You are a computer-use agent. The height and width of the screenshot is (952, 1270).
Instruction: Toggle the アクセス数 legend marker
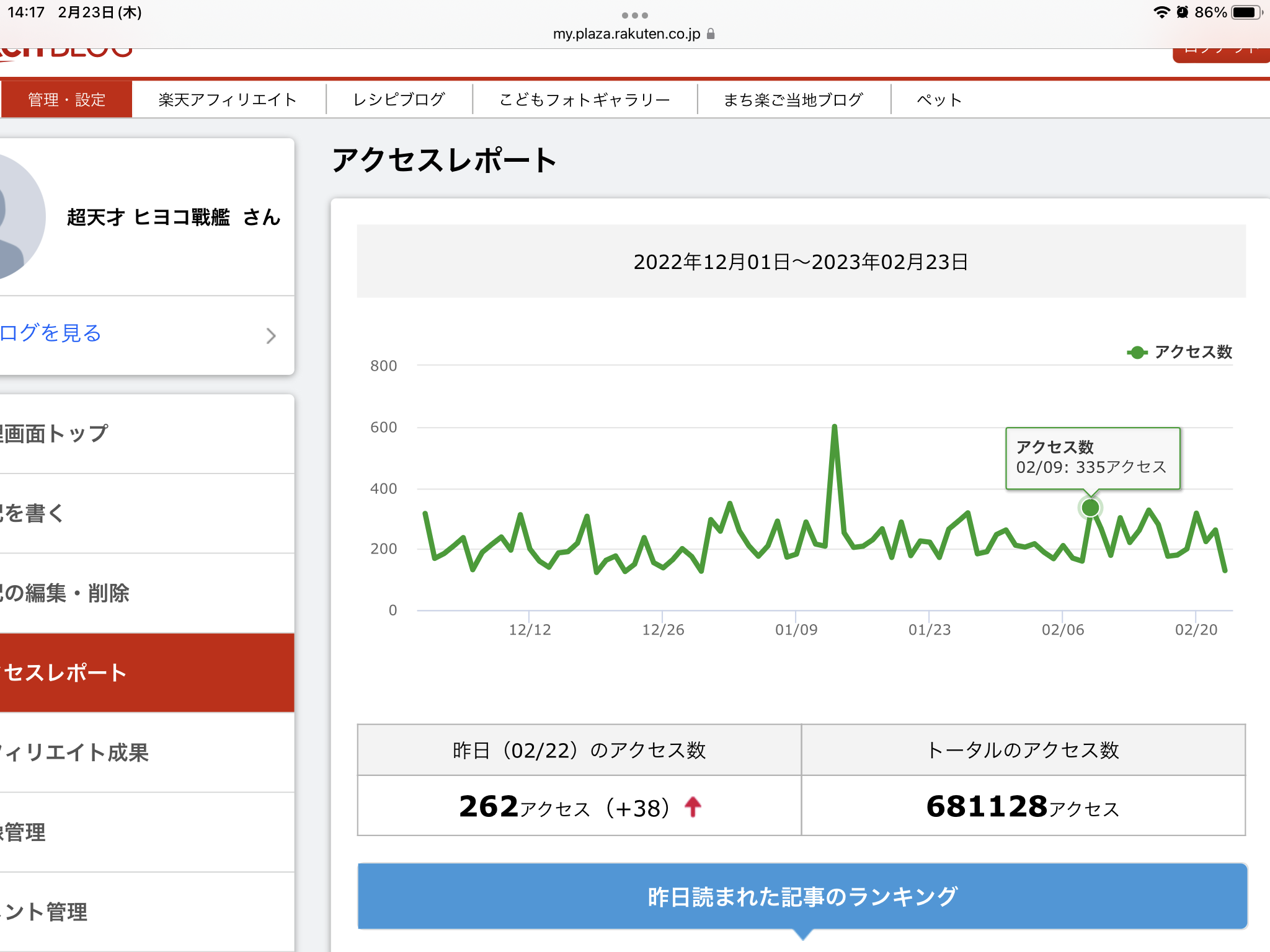(x=1137, y=352)
